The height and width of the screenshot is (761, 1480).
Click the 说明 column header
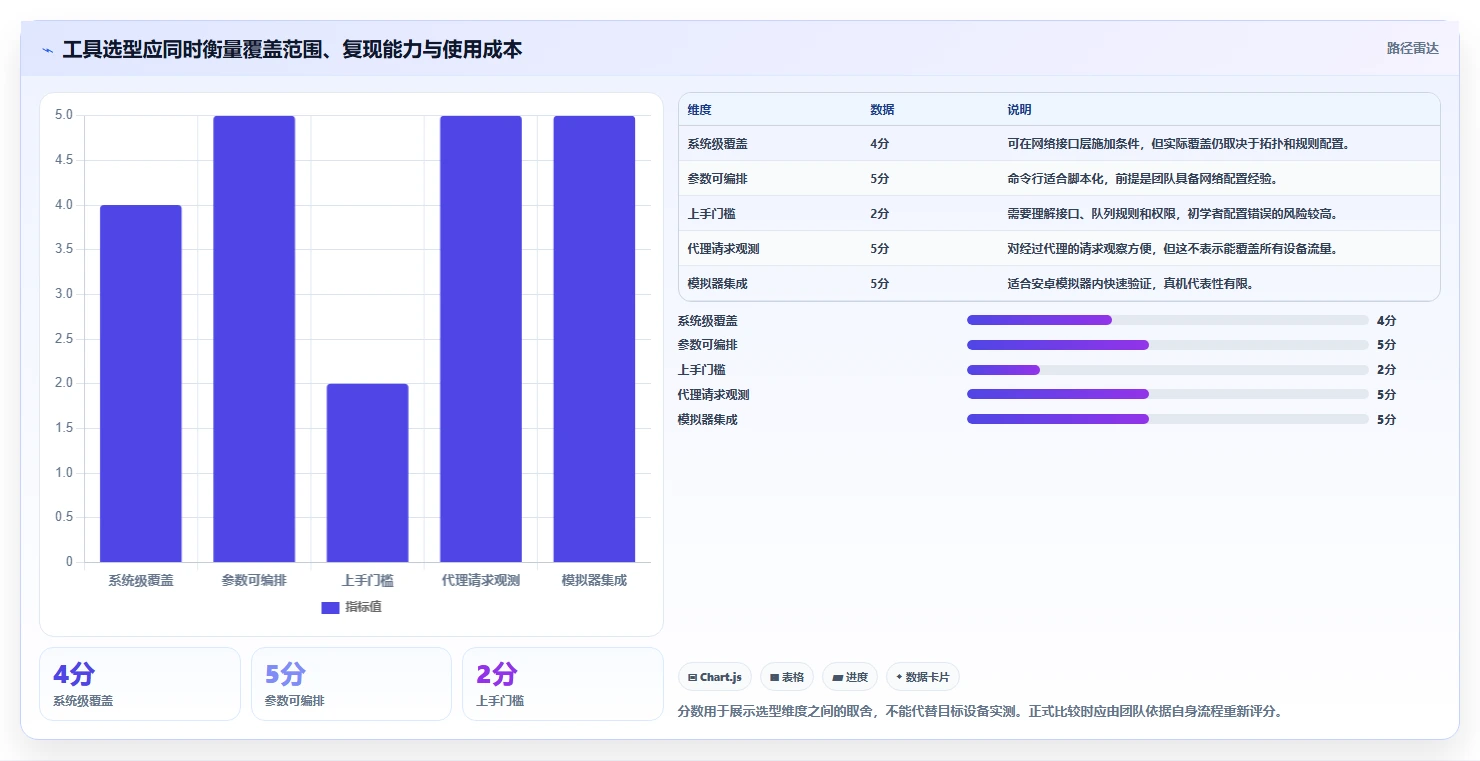[x=1019, y=110]
